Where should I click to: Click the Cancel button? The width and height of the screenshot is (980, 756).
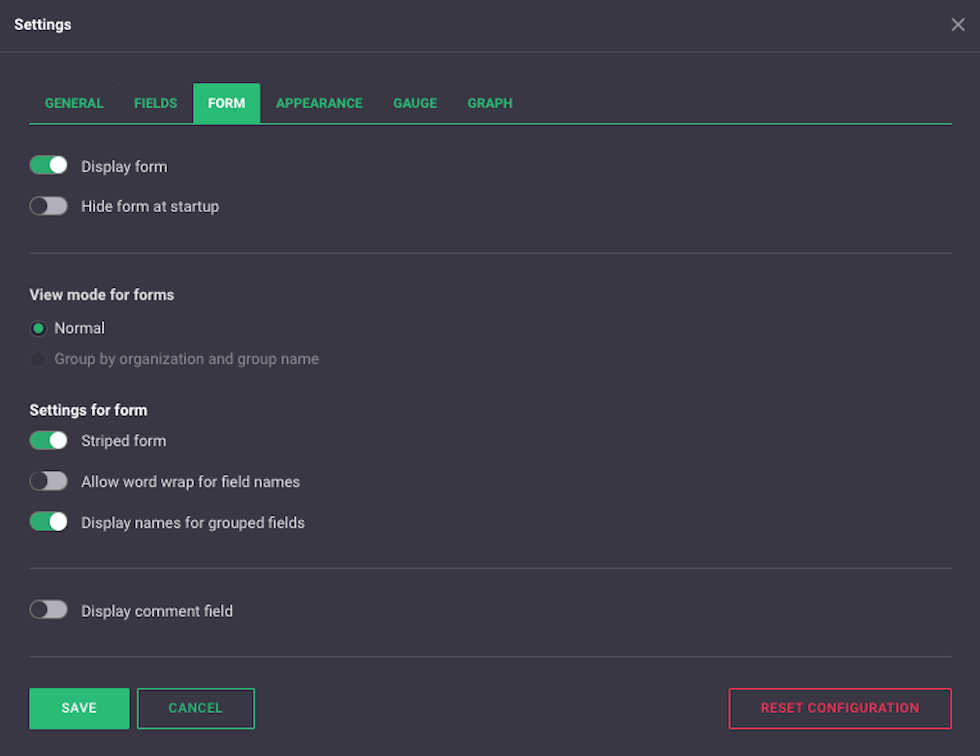pyautogui.click(x=196, y=708)
